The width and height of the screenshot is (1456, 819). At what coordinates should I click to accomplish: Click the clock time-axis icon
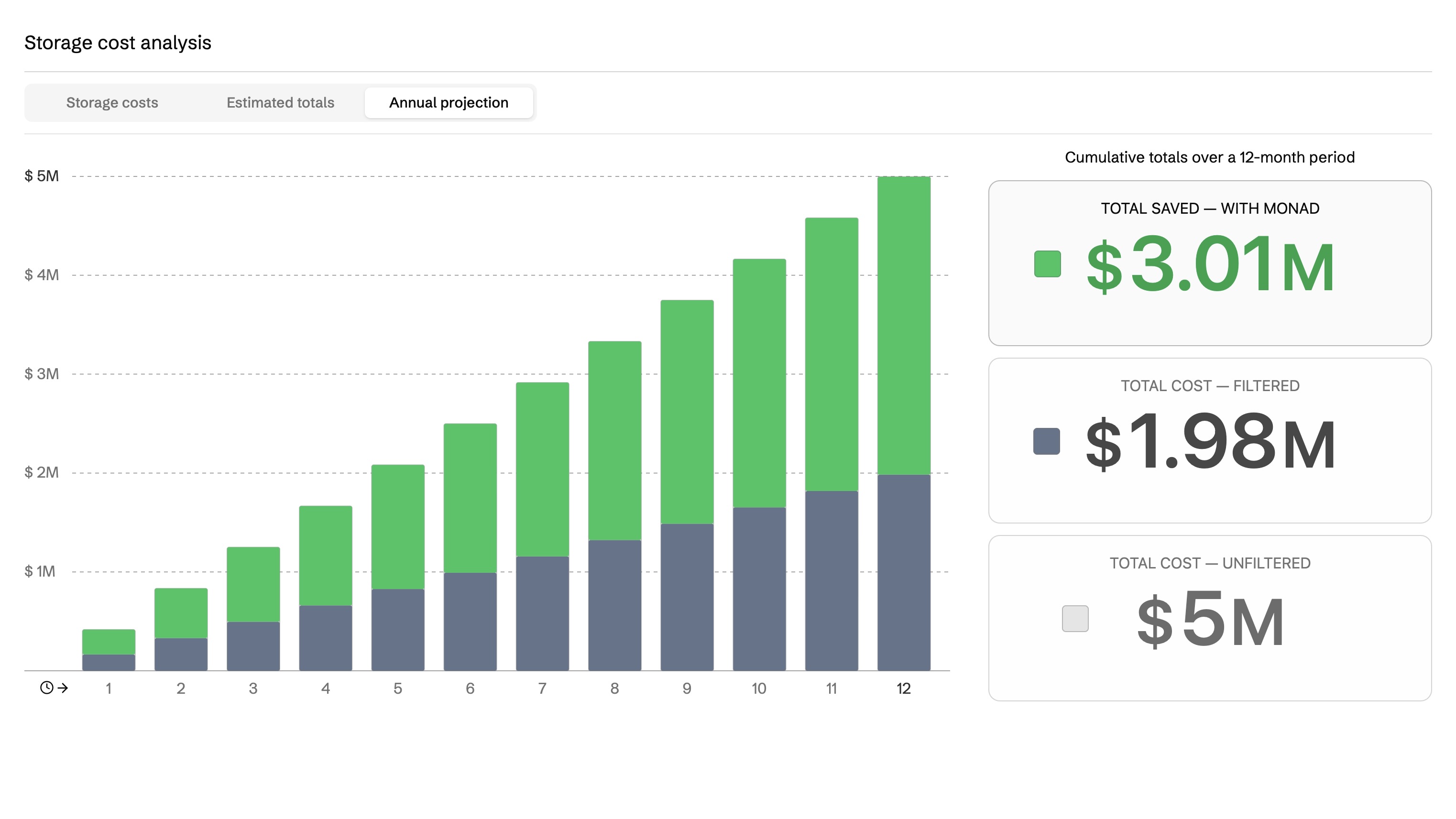(x=46, y=688)
